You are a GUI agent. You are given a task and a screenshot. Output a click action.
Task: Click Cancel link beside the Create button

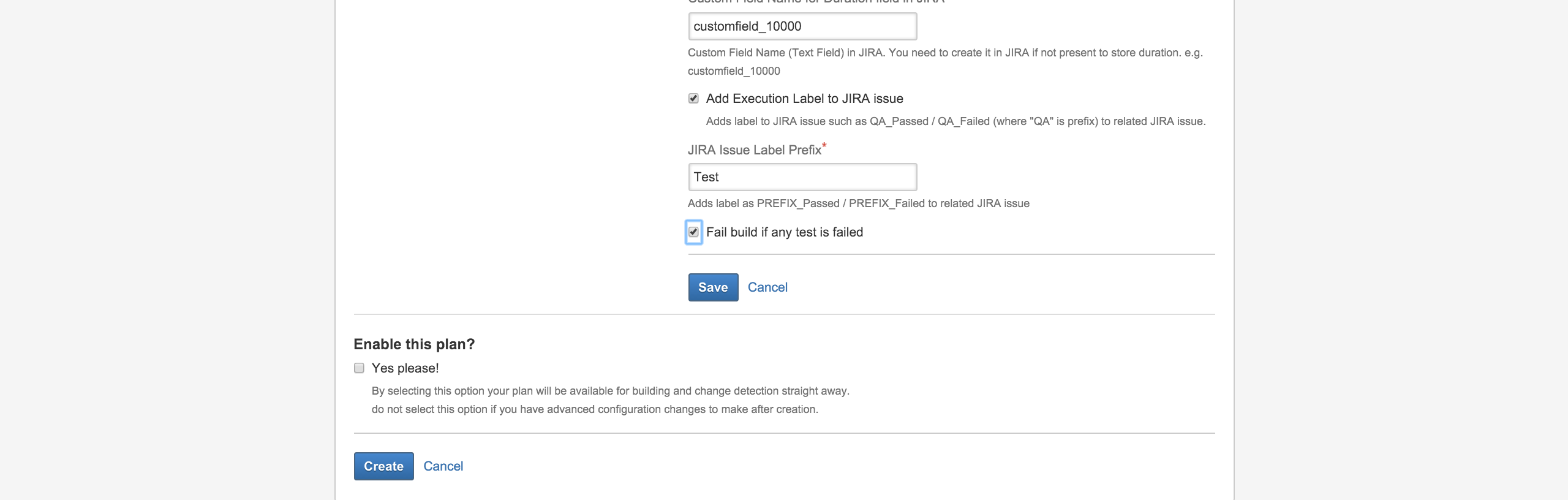pyautogui.click(x=443, y=466)
